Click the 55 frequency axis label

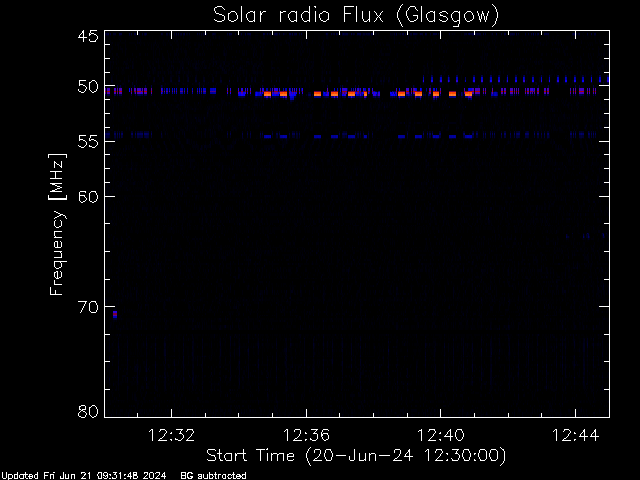point(88,142)
